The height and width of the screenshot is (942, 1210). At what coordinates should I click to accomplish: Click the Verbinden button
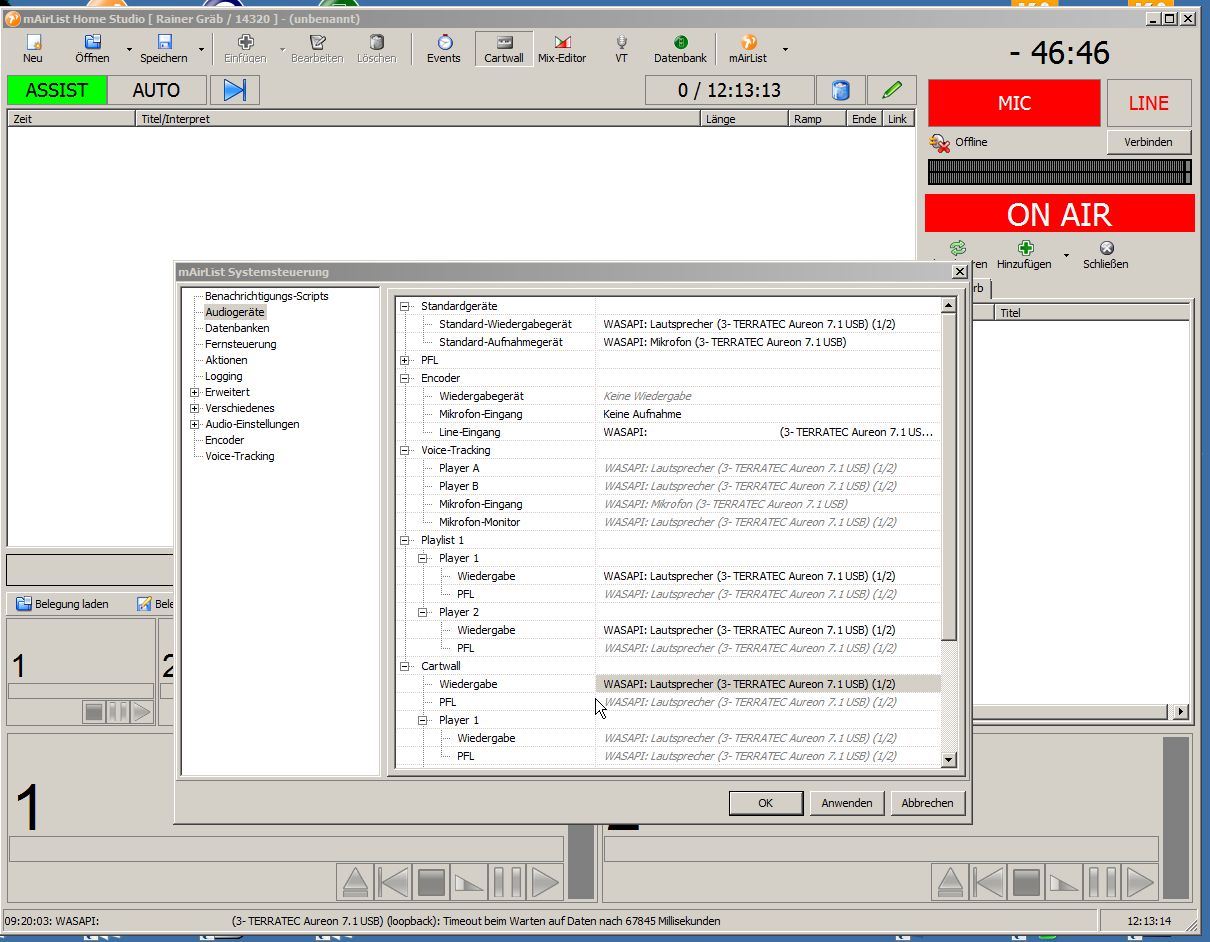click(1148, 142)
